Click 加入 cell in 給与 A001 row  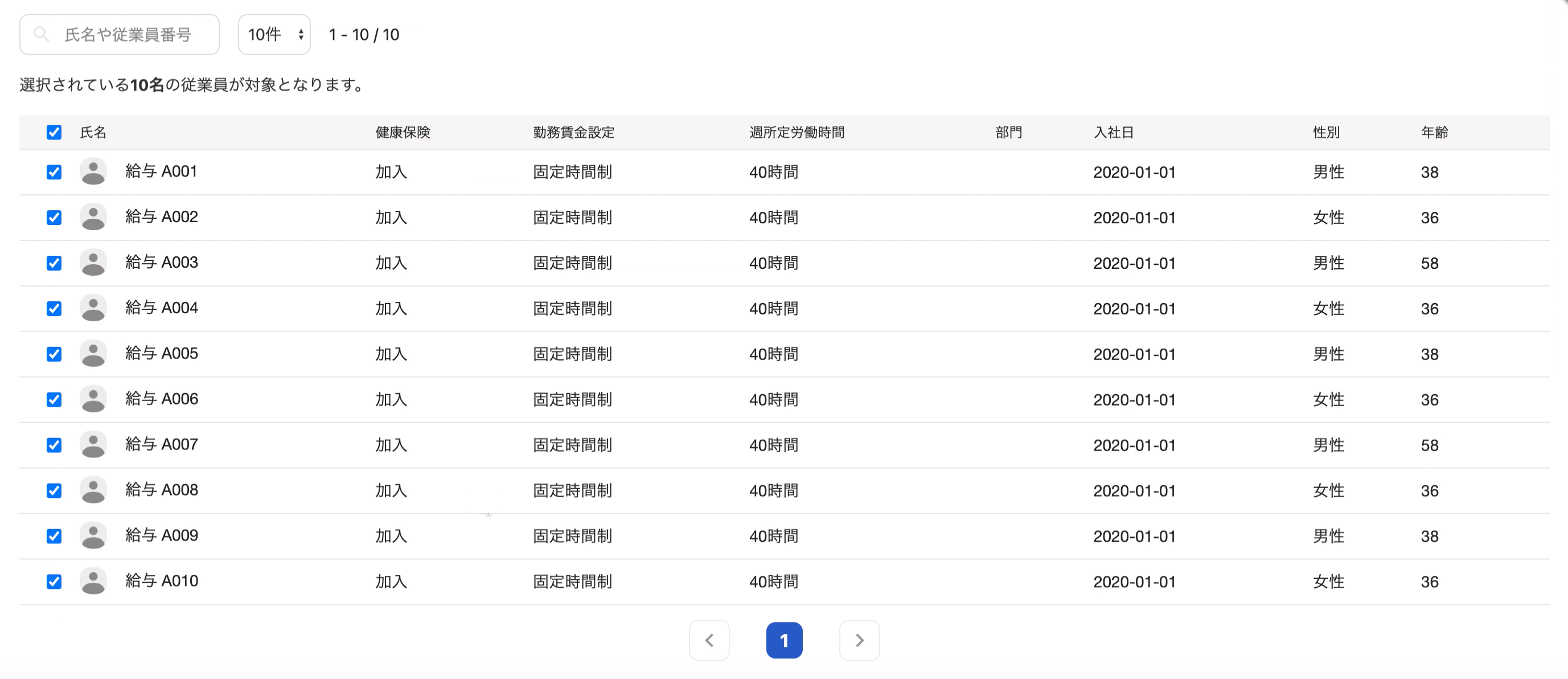[391, 173]
